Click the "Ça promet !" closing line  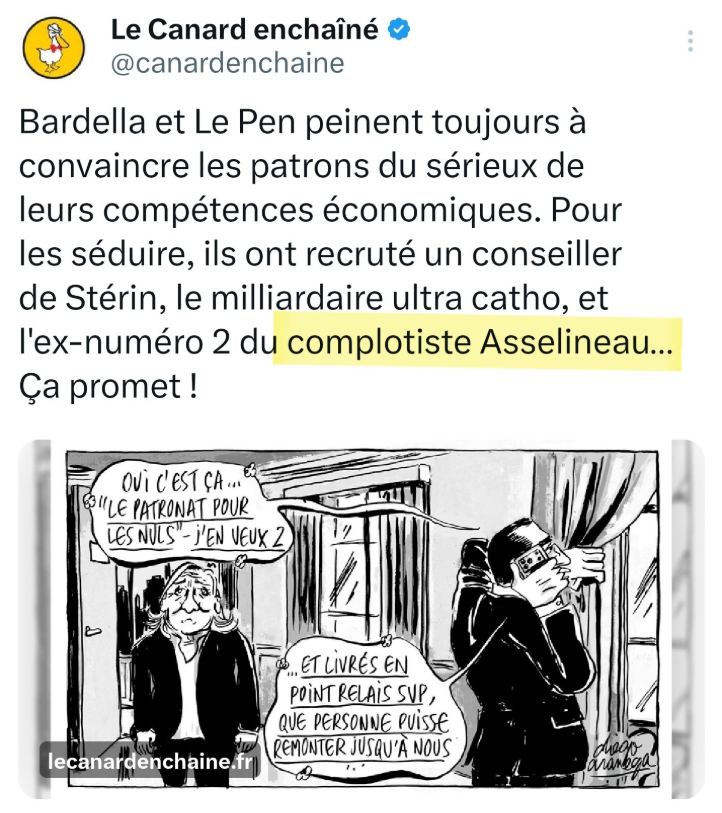tap(108, 386)
